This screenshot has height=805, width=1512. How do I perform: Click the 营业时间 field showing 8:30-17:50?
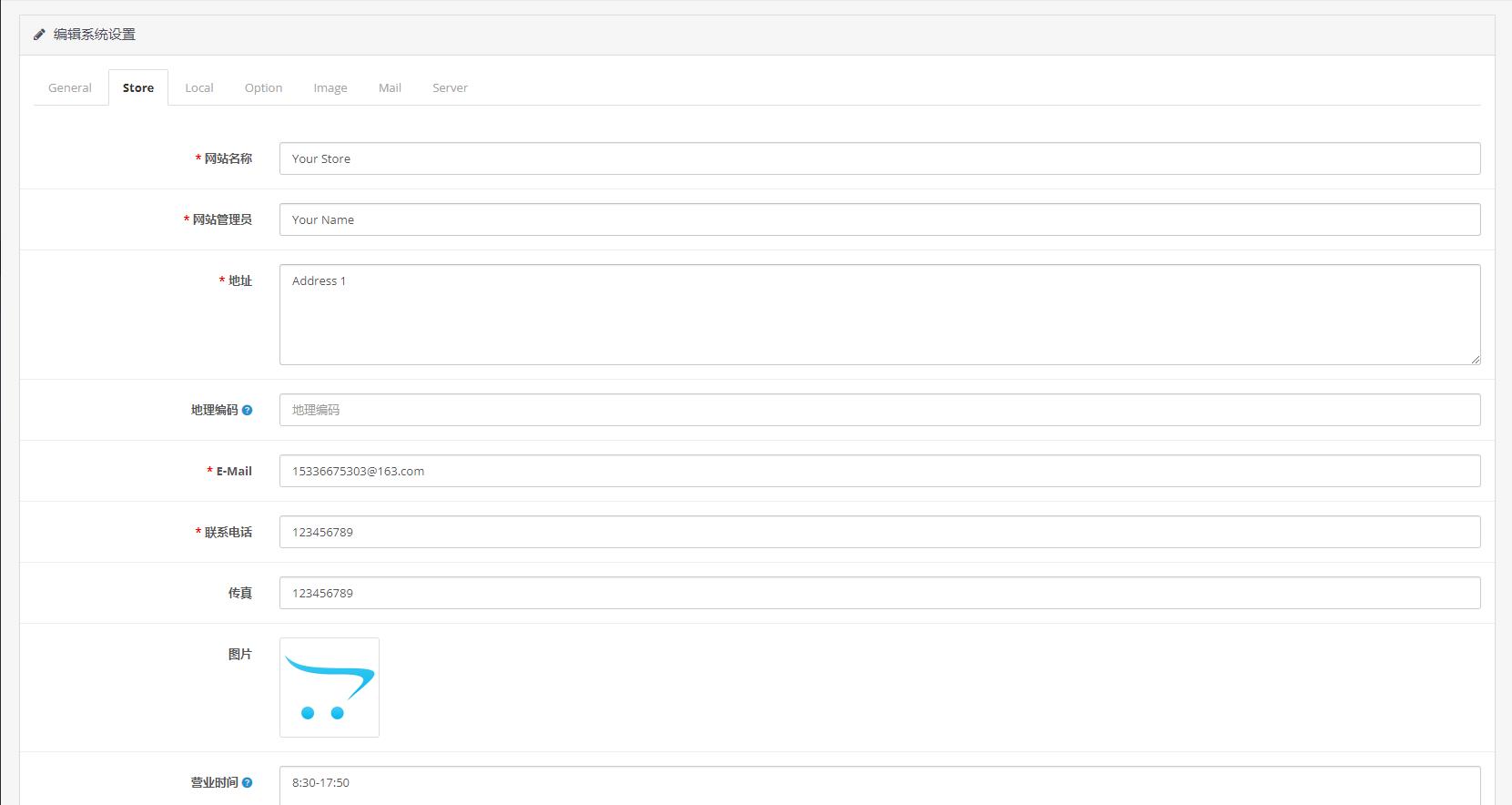tap(878, 784)
